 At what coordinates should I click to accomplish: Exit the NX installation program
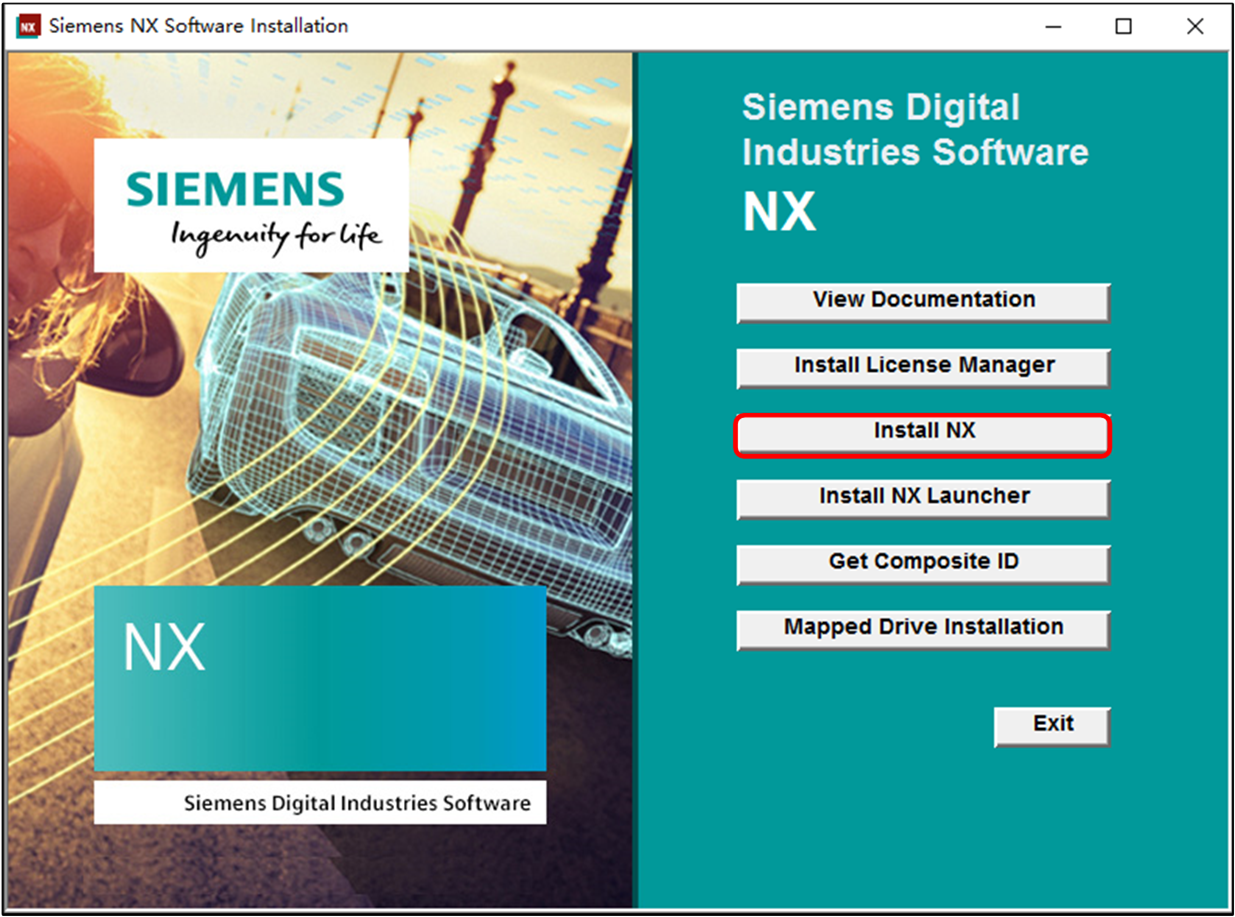coord(1051,724)
